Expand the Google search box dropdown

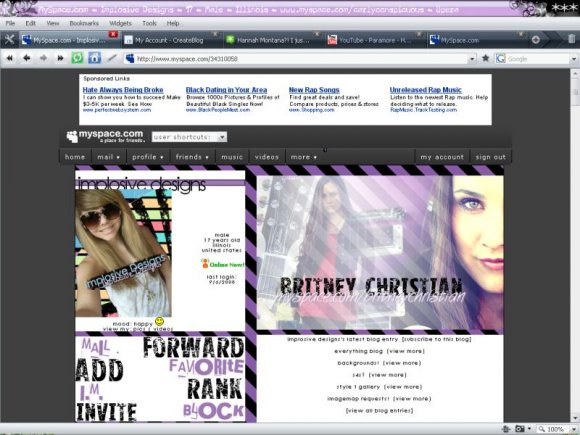pyautogui.click(x=574, y=59)
